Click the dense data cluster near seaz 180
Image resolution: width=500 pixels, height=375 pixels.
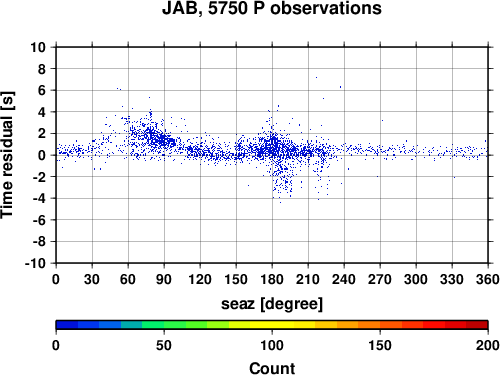pyautogui.click(x=273, y=147)
